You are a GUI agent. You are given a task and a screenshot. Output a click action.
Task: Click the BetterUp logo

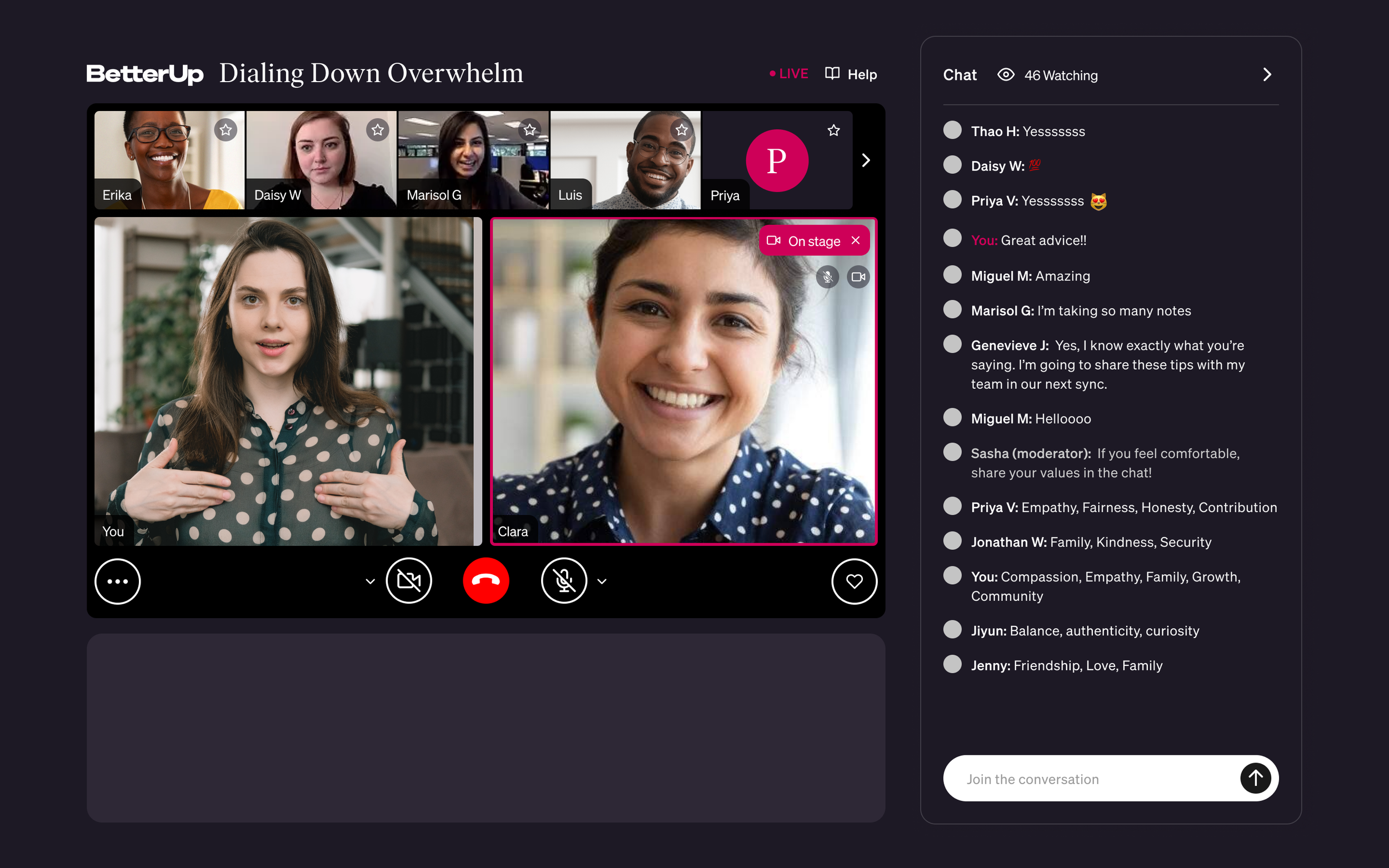pyautogui.click(x=144, y=74)
